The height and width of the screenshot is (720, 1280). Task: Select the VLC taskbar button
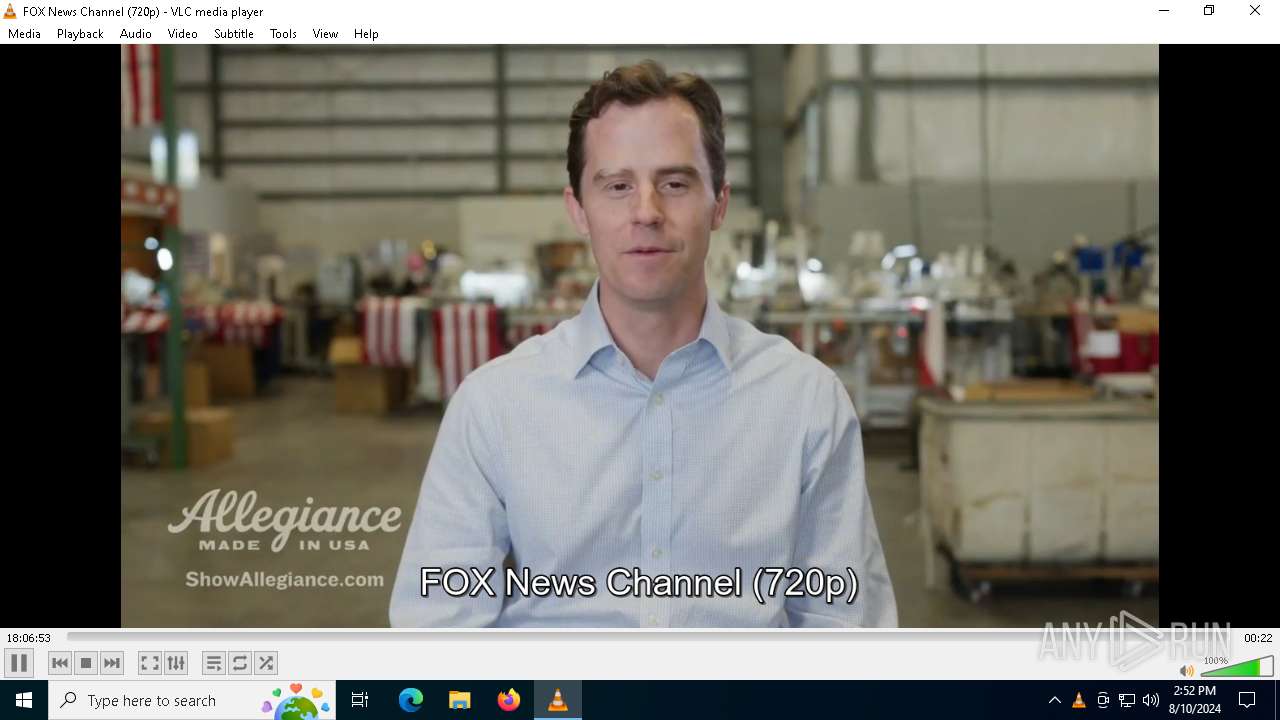click(558, 700)
